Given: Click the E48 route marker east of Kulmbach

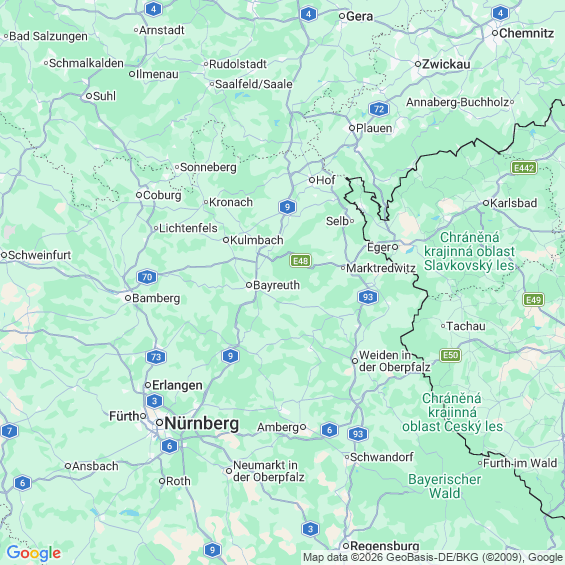Looking at the screenshot, I should pyautogui.click(x=301, y=261).
